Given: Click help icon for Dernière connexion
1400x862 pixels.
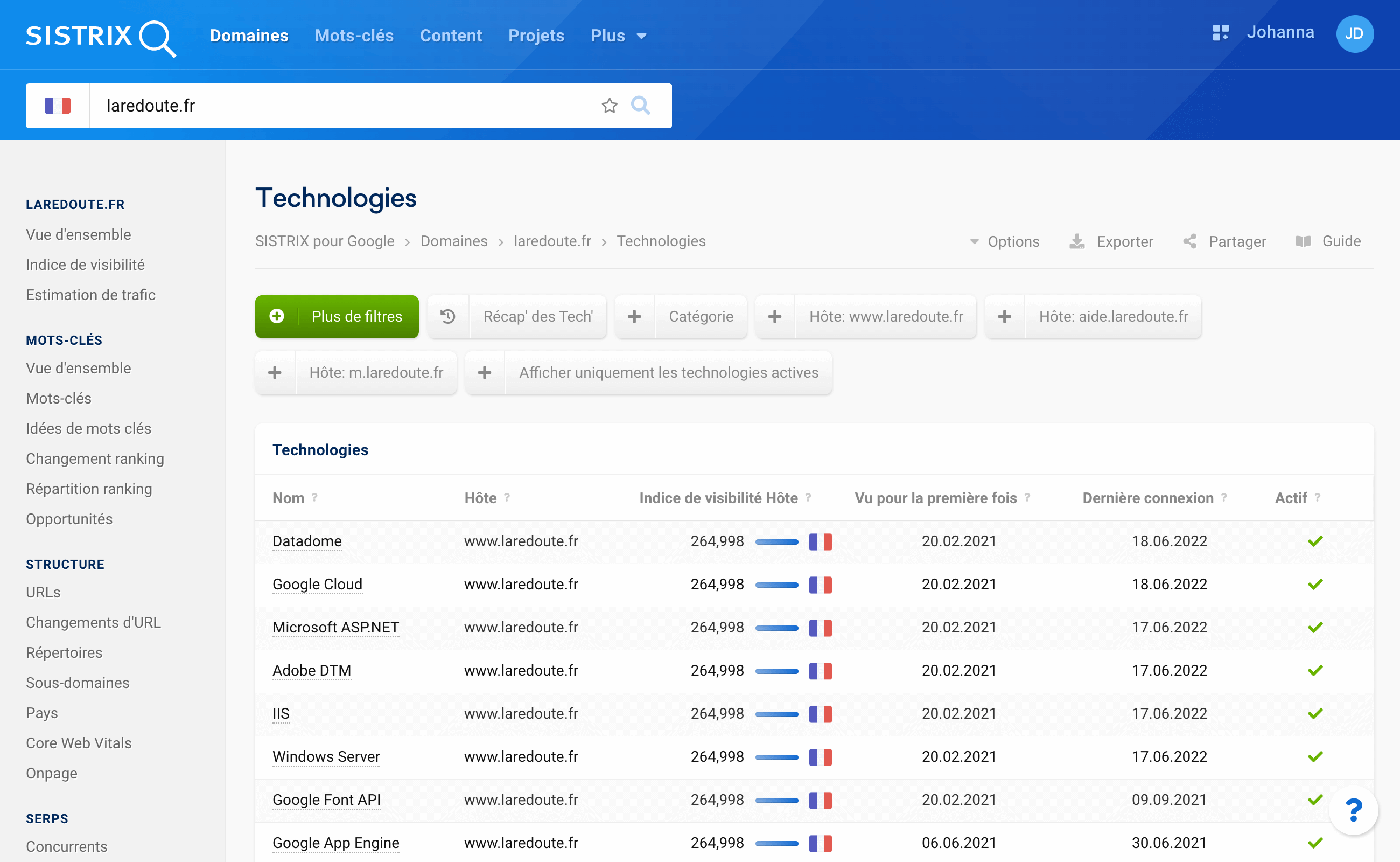Looking at the screenshot, I should click(1223, 498).
